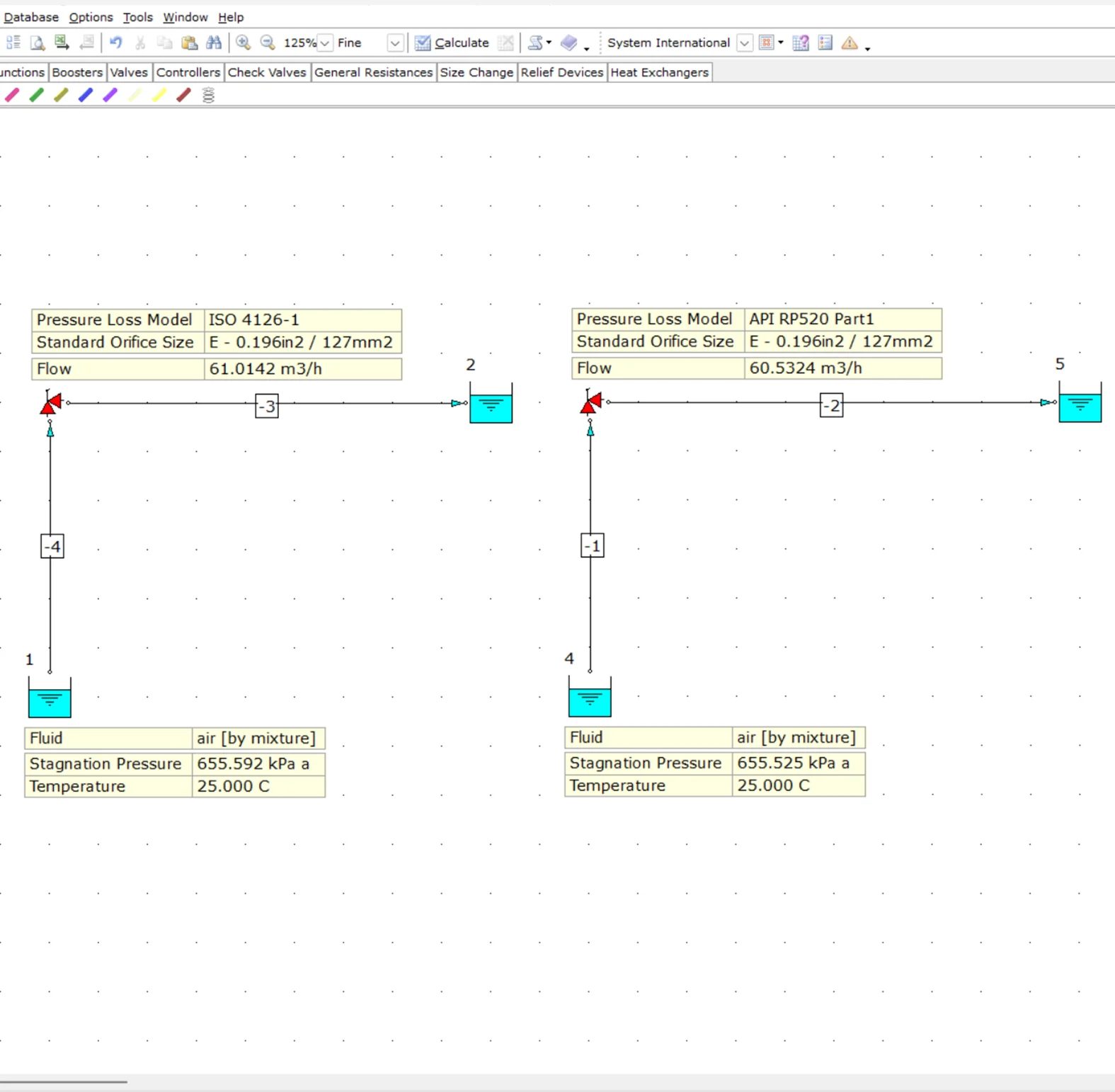Screen dimensions: 1115x1092
Task: Open the Options menu
Action: click(91, 17)
